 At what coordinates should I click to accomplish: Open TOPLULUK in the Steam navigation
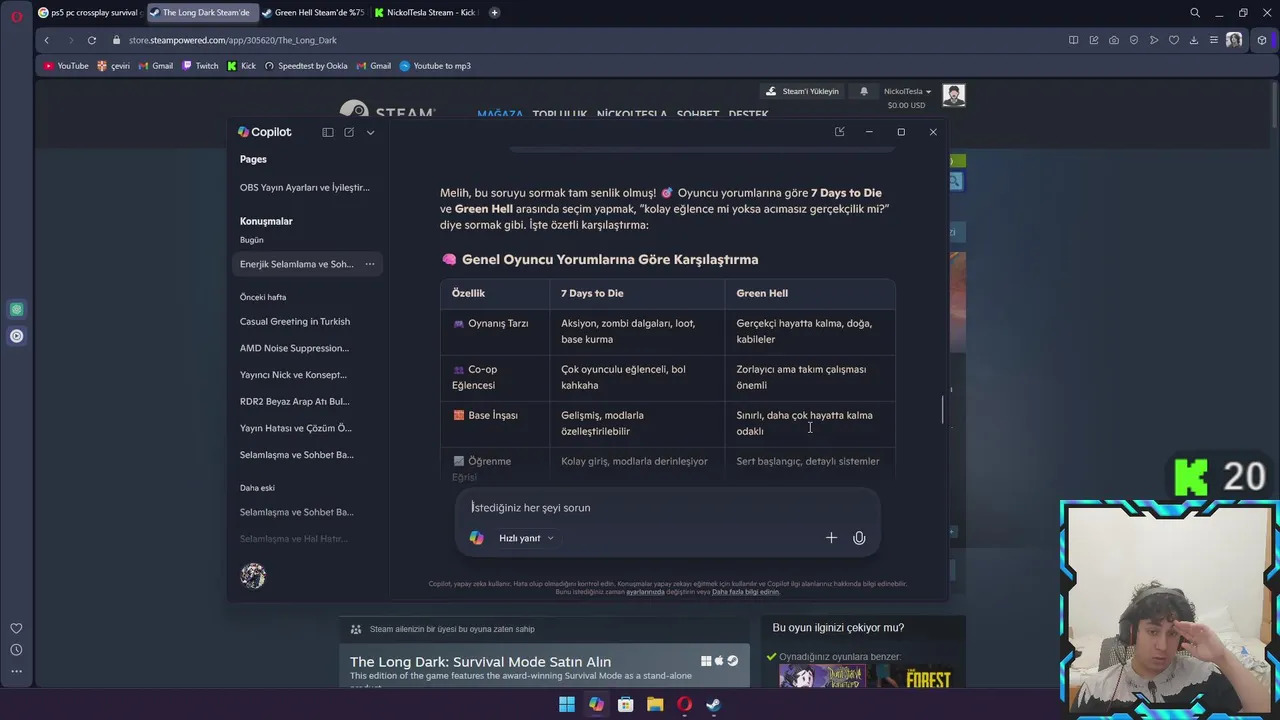560,114
